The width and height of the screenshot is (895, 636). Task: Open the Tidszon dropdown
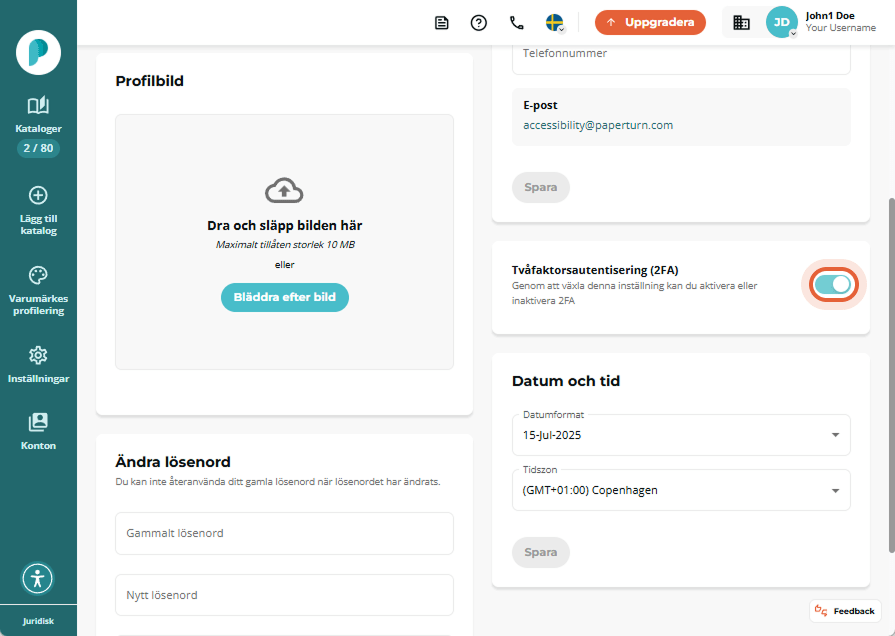coord(681,490)
